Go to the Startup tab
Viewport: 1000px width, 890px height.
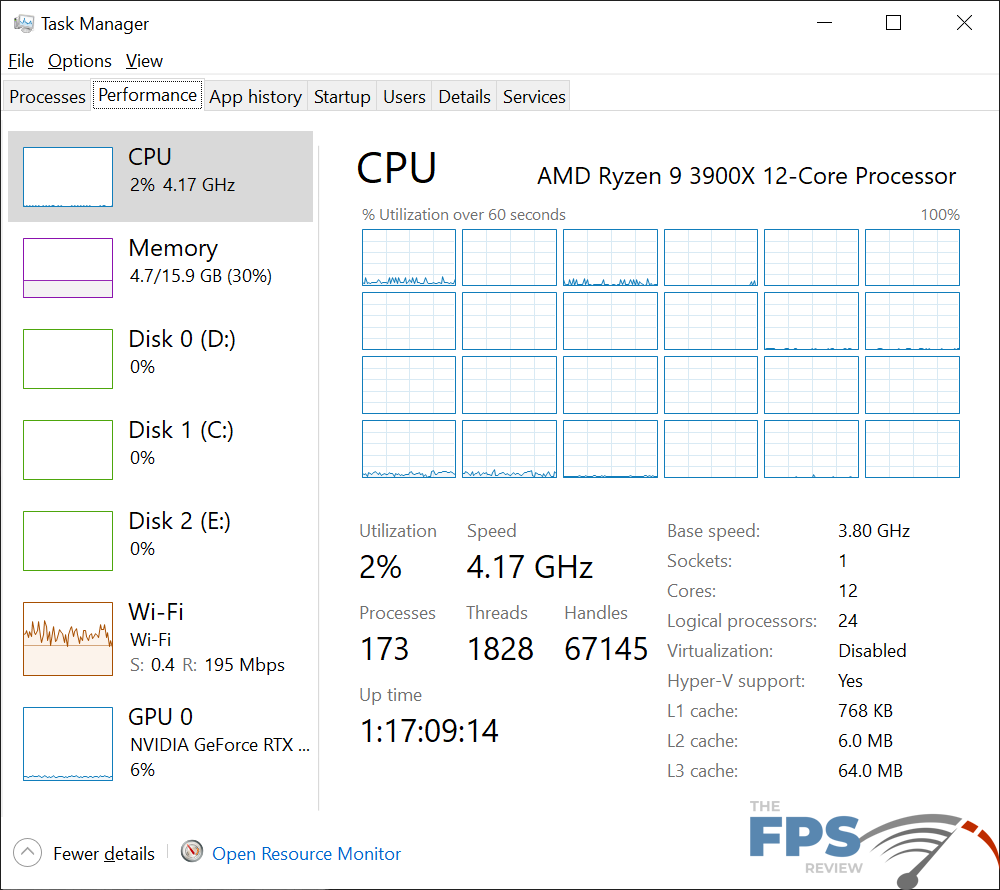tap(342, 96)
